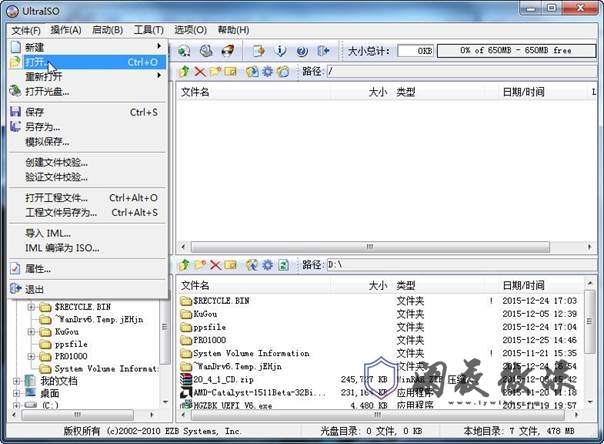Expand the $RECYCLE.BIN tree node
604x444 pixels.
click(32, 307)
